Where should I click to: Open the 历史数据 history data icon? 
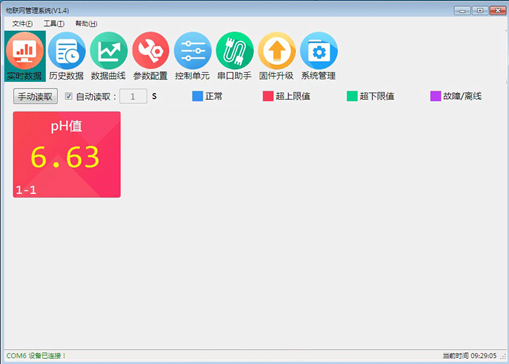point(67,56)
